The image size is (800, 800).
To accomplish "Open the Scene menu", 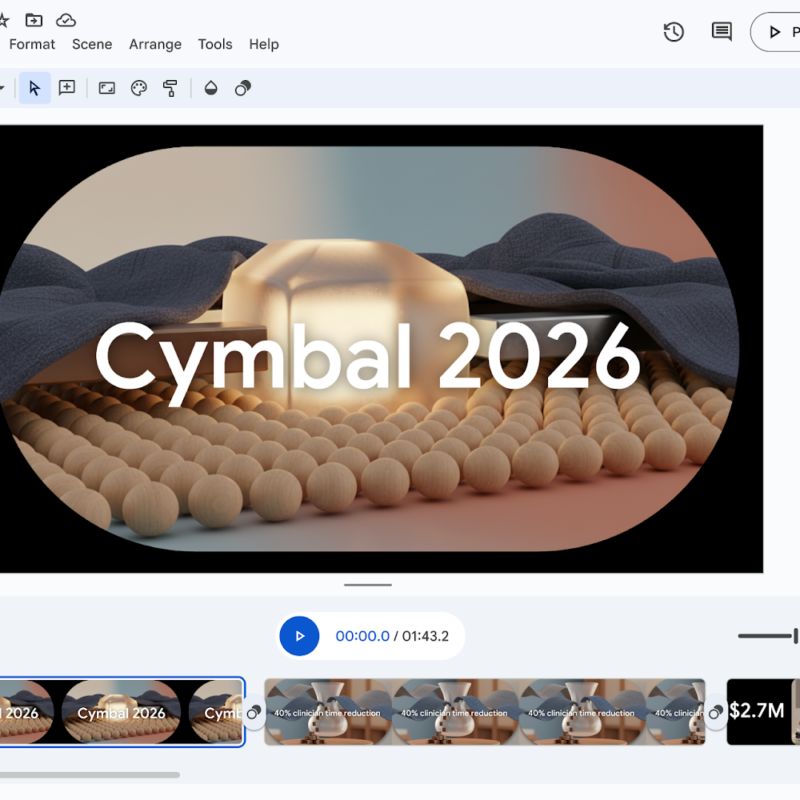I will [x=92, y=44].
